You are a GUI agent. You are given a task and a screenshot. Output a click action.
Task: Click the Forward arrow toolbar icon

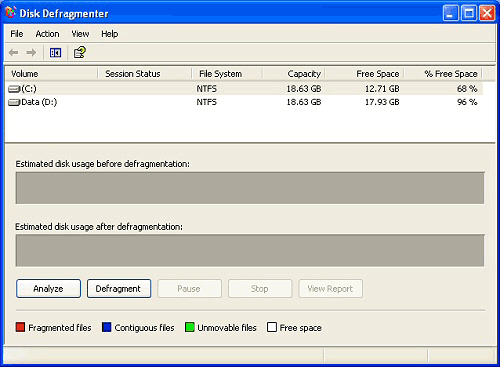coord(31,53)
